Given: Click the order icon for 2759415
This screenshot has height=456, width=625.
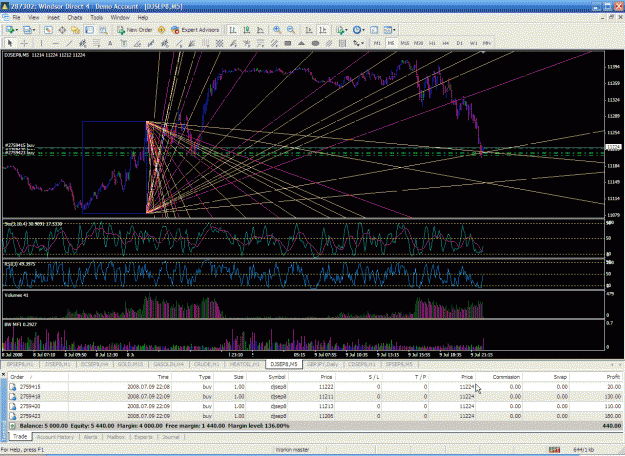Looking at the screenshot, I should pos(13,387).
